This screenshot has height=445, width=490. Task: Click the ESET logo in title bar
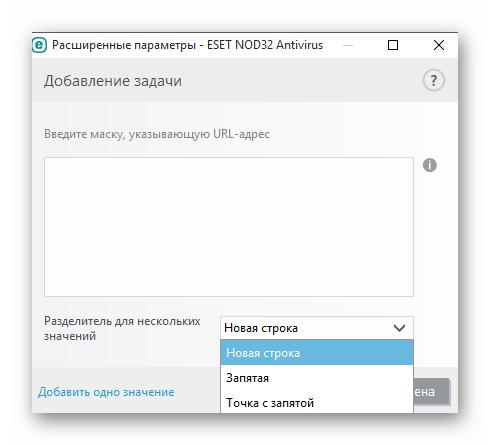[39, 45]
